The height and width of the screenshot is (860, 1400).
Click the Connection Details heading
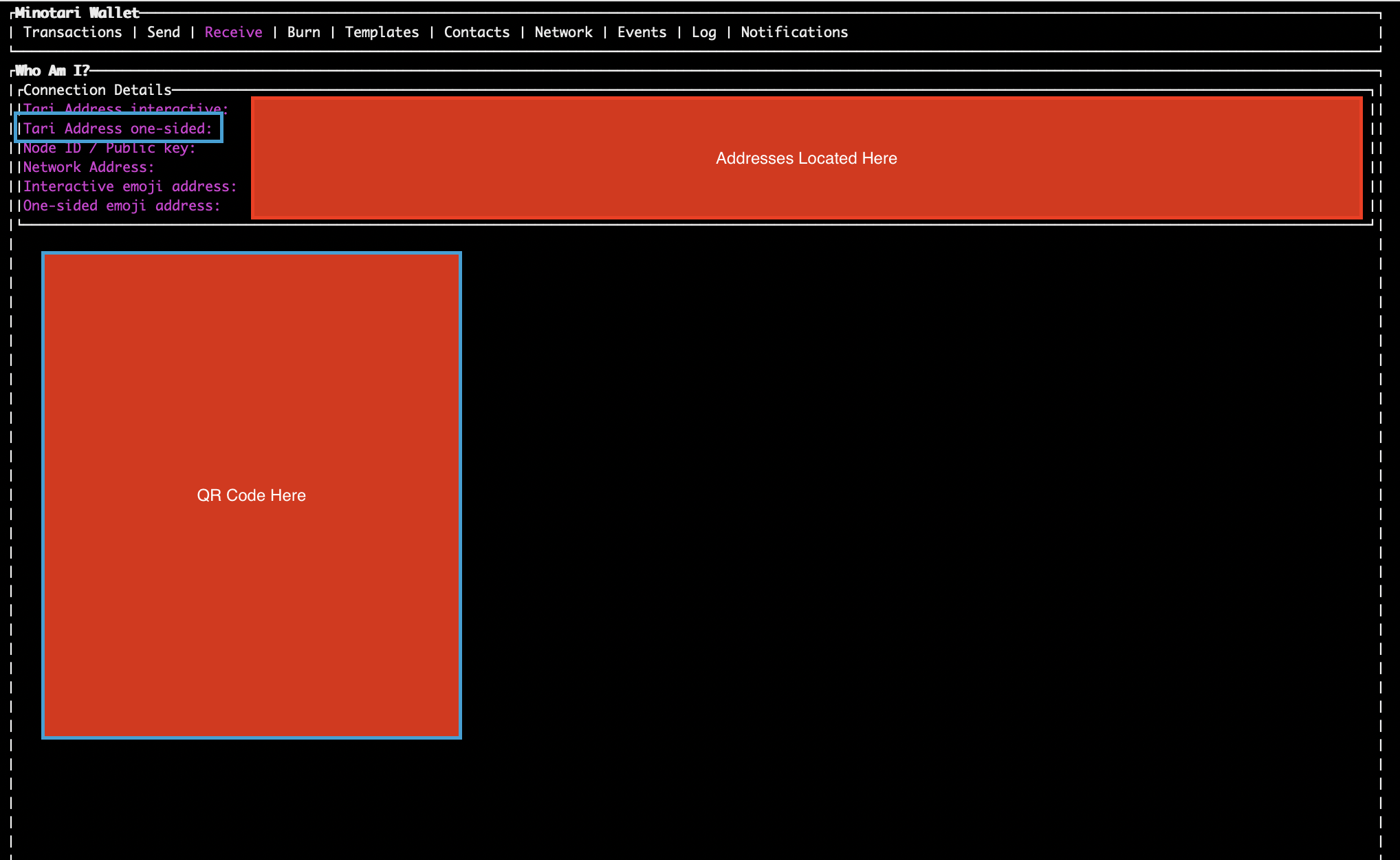point(97,90)
